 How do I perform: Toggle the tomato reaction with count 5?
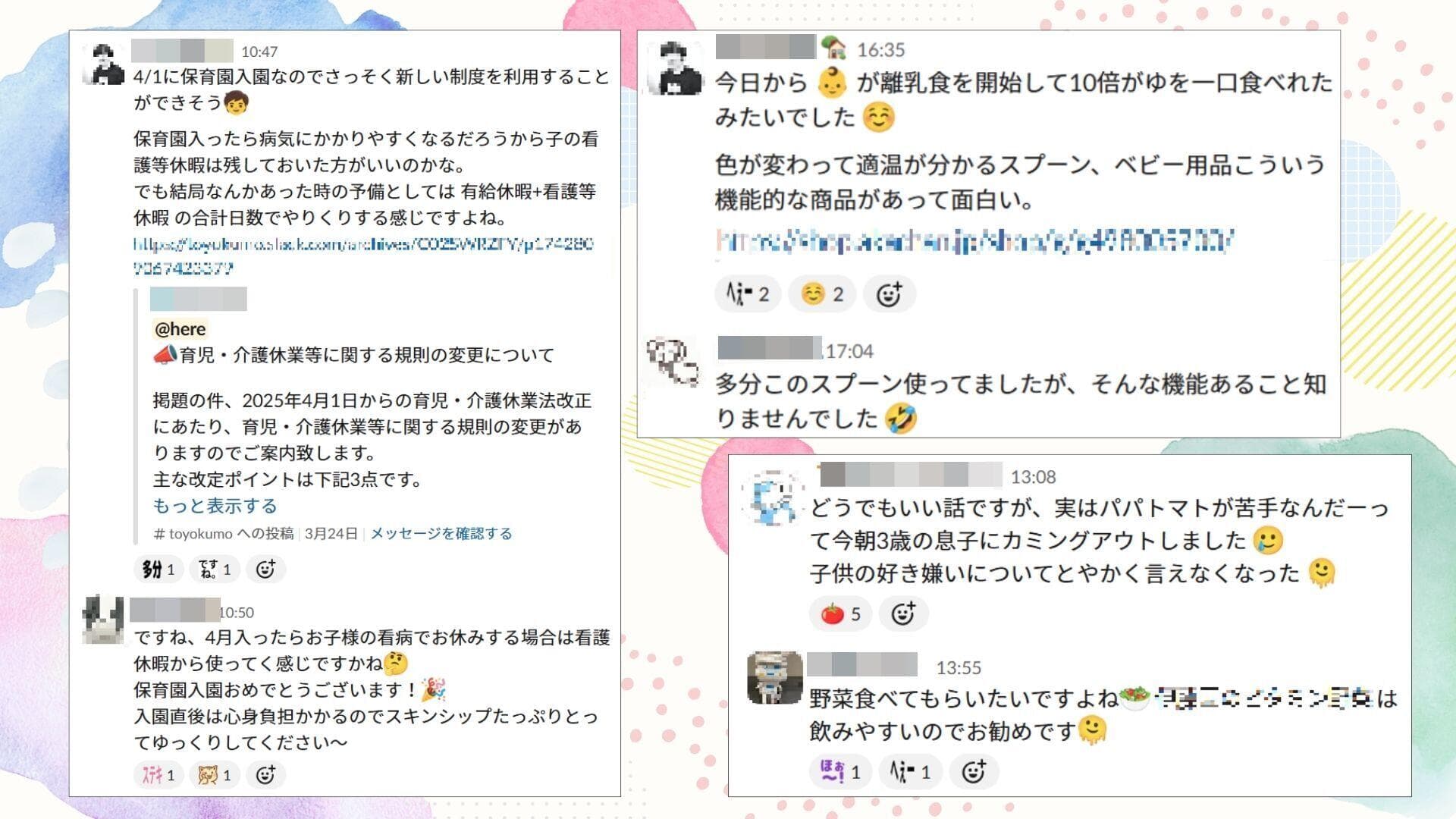click(840, 613)
